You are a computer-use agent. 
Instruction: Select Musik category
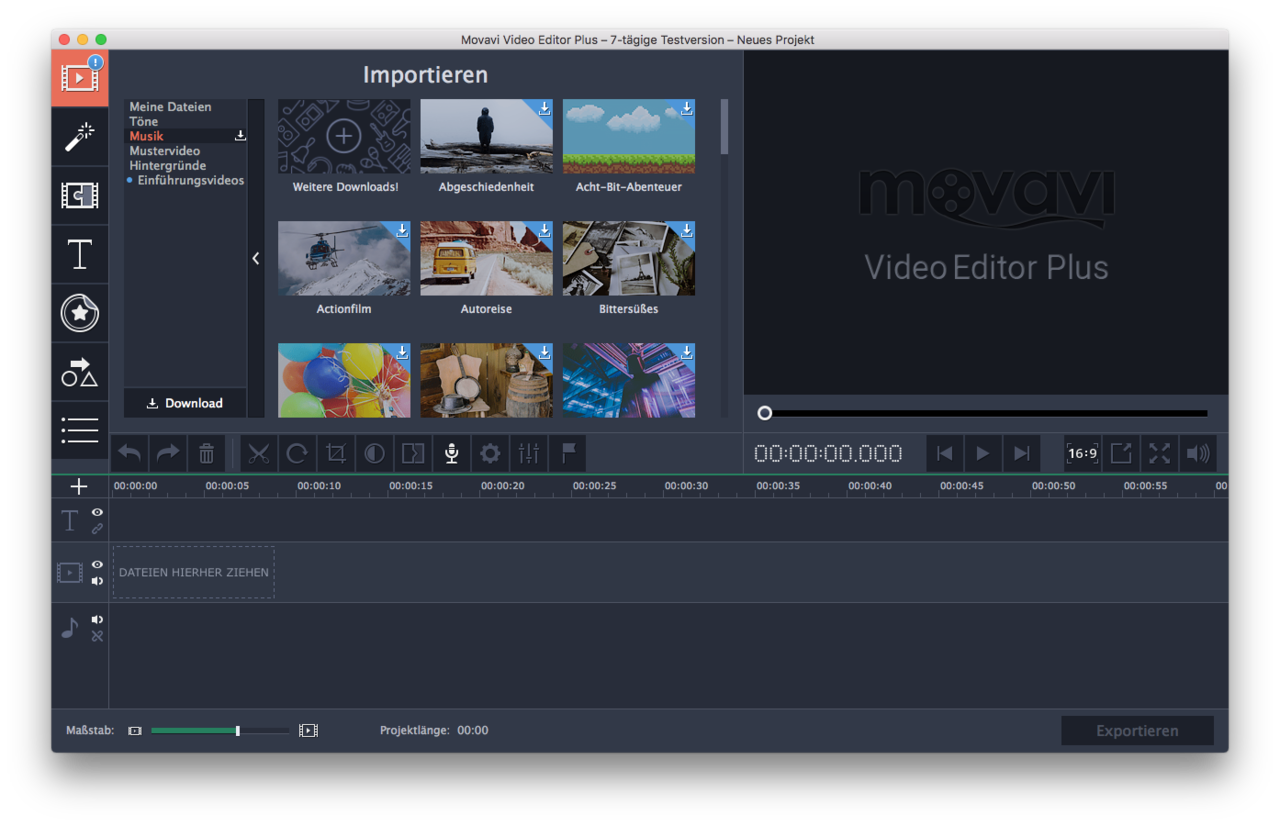(x=146, y=136)
